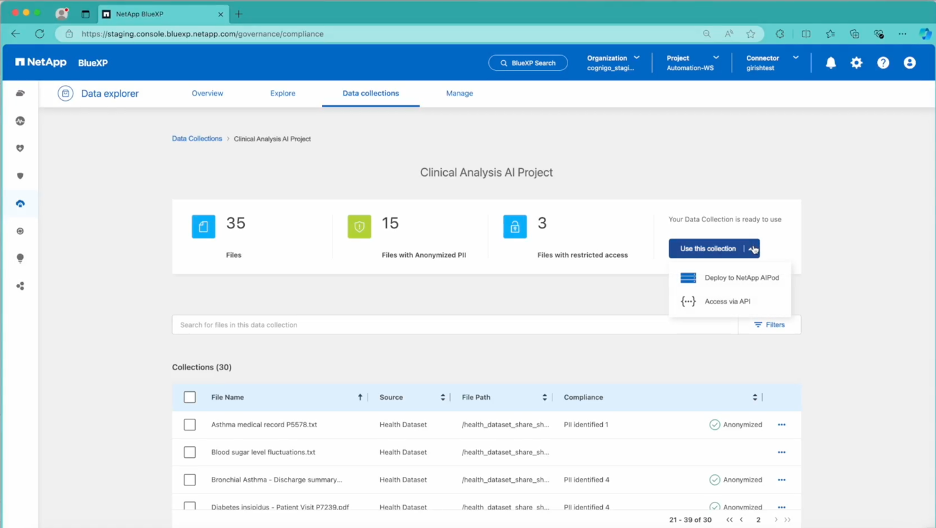Select the Asthma medical record P5578.txt checkbox
Image resolution: width=936 pixels, height=528 pixels.
(x=190, y=425)
